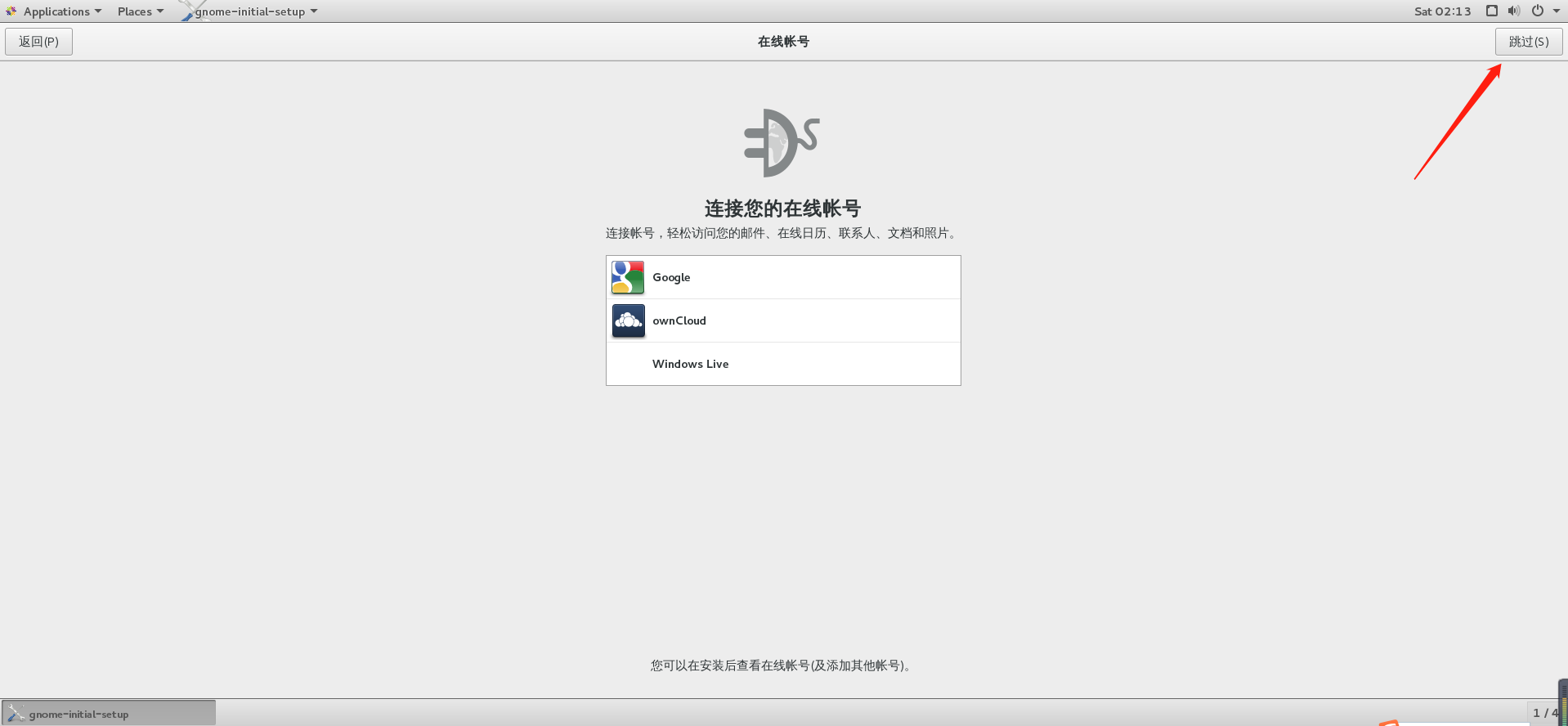Click the 连接您的在线帐号 heading
Screen dimensions: 1568x726
click(x=783, y=208)
